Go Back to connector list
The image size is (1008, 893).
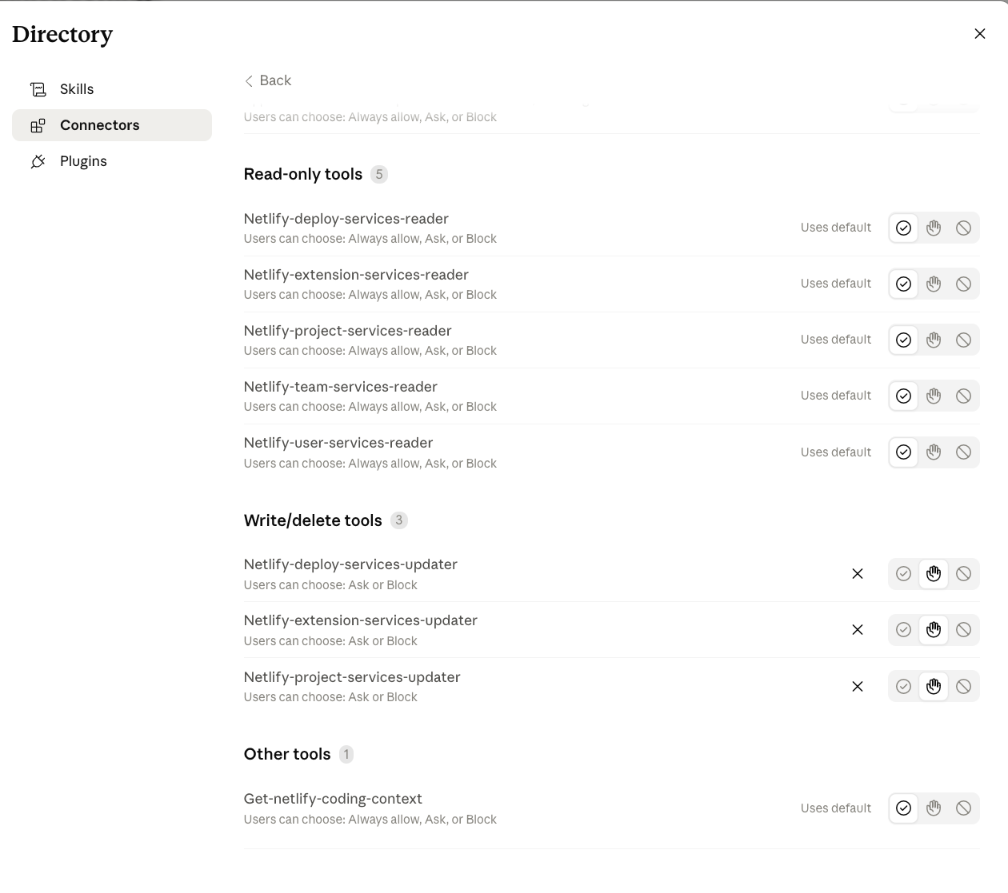267,80
